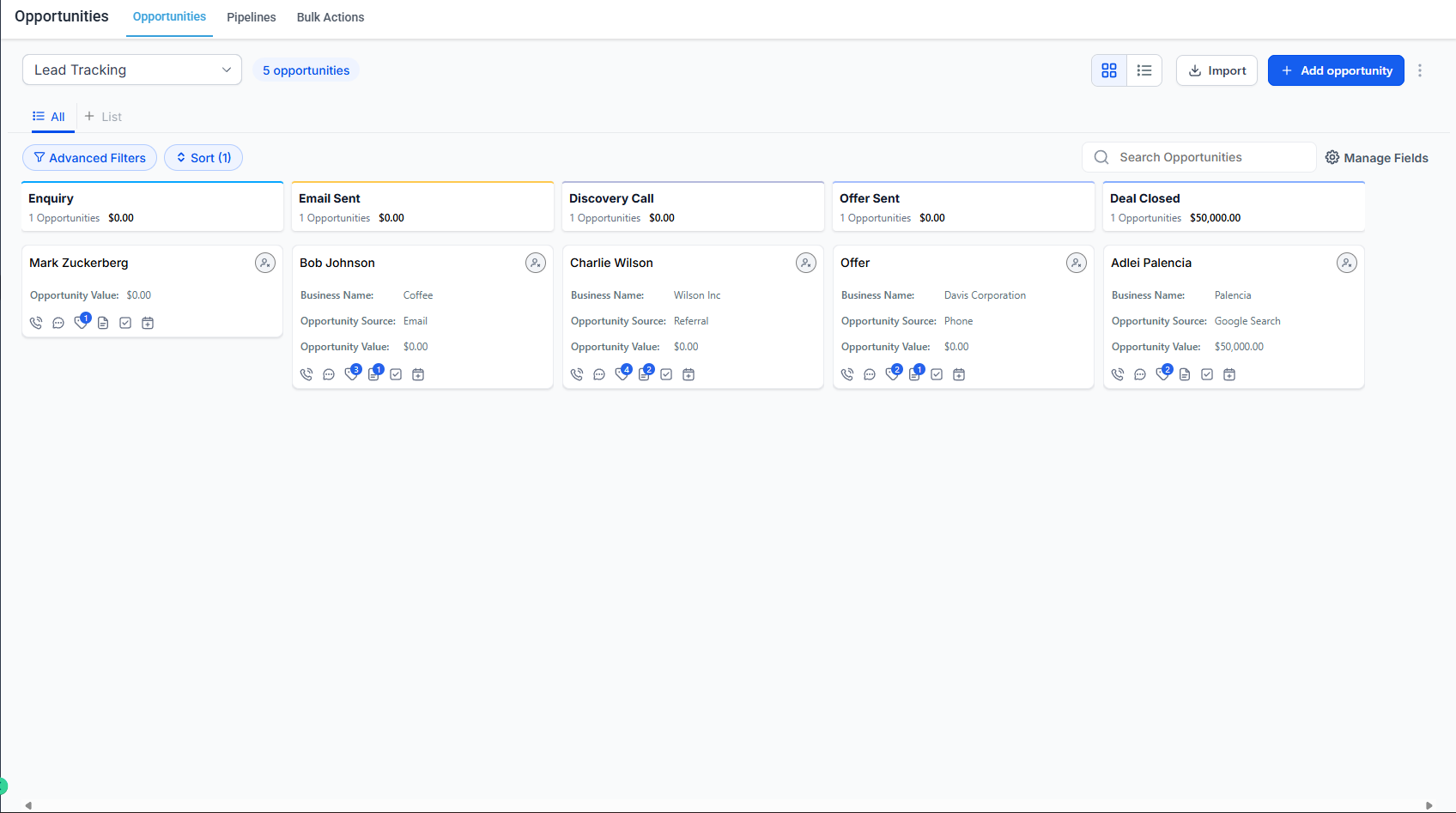Open the Lead Tracking pipeline dropdown

pyautogui.click(x=131, y=70)
